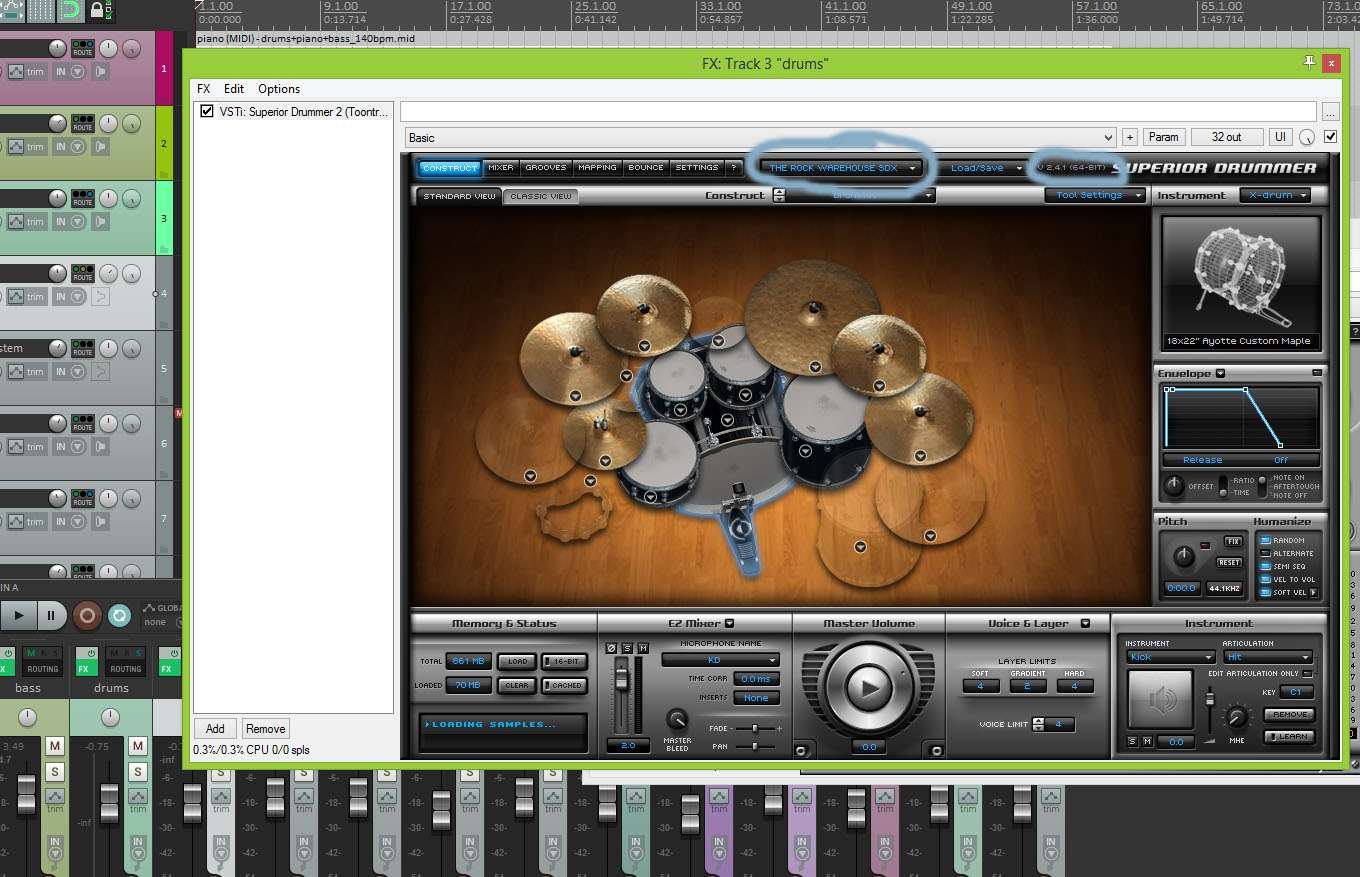Screen dimensions: 1360x877
Task: Toggle the FX bypass checkbox by the UI button
Action: [1330, 137]
